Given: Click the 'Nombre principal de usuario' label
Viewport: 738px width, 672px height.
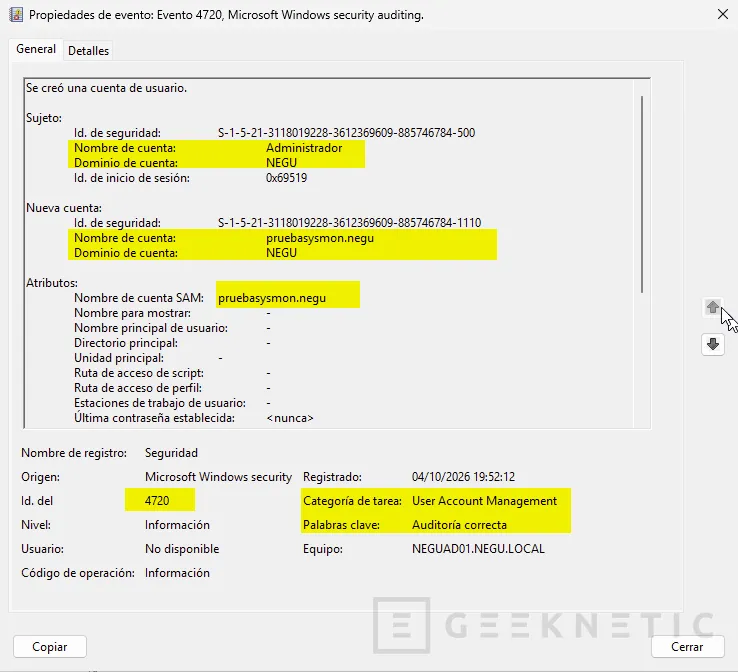Looking at the screenshot, I should [x=151, y=328].
